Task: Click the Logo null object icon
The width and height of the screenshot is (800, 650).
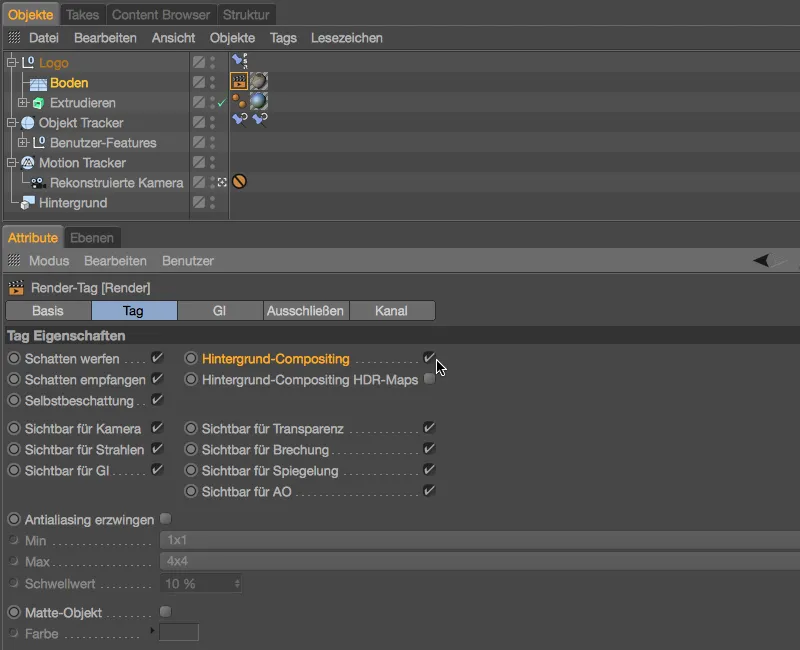Action: pos(28,62)
